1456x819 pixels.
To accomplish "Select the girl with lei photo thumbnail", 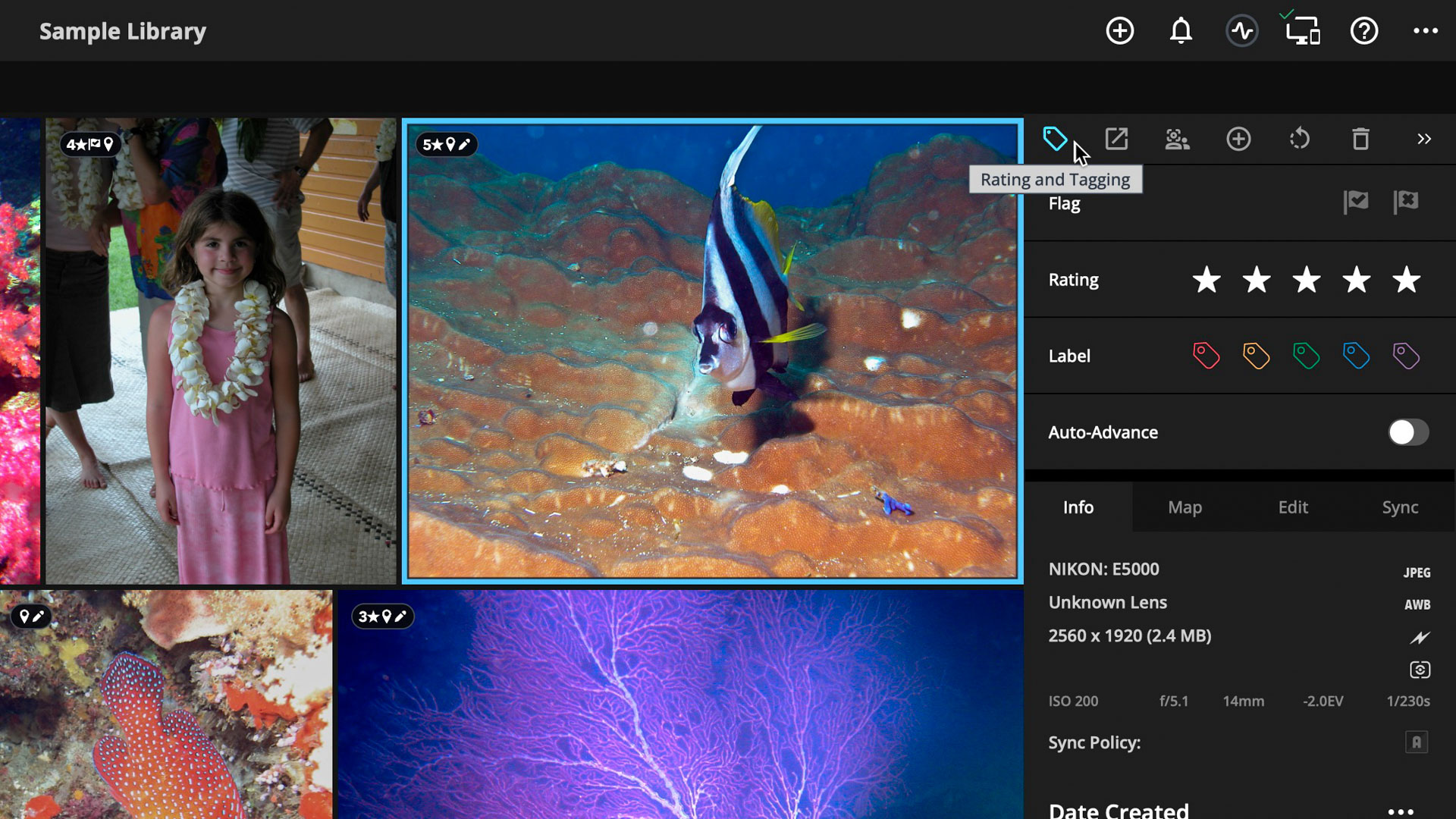I will 221,350.
